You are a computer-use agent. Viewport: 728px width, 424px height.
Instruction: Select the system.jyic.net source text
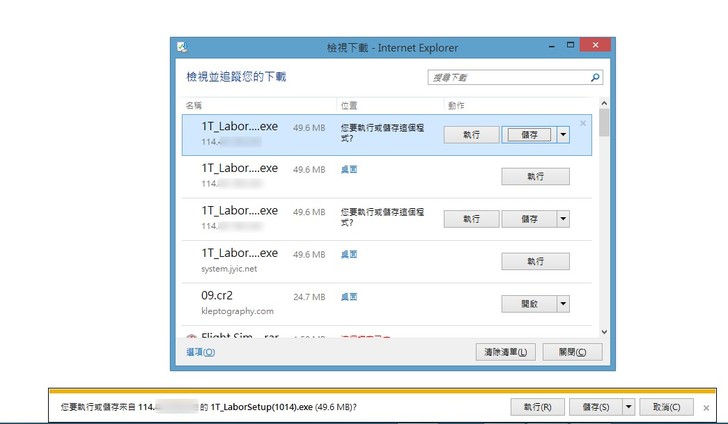tap(229, 269)
